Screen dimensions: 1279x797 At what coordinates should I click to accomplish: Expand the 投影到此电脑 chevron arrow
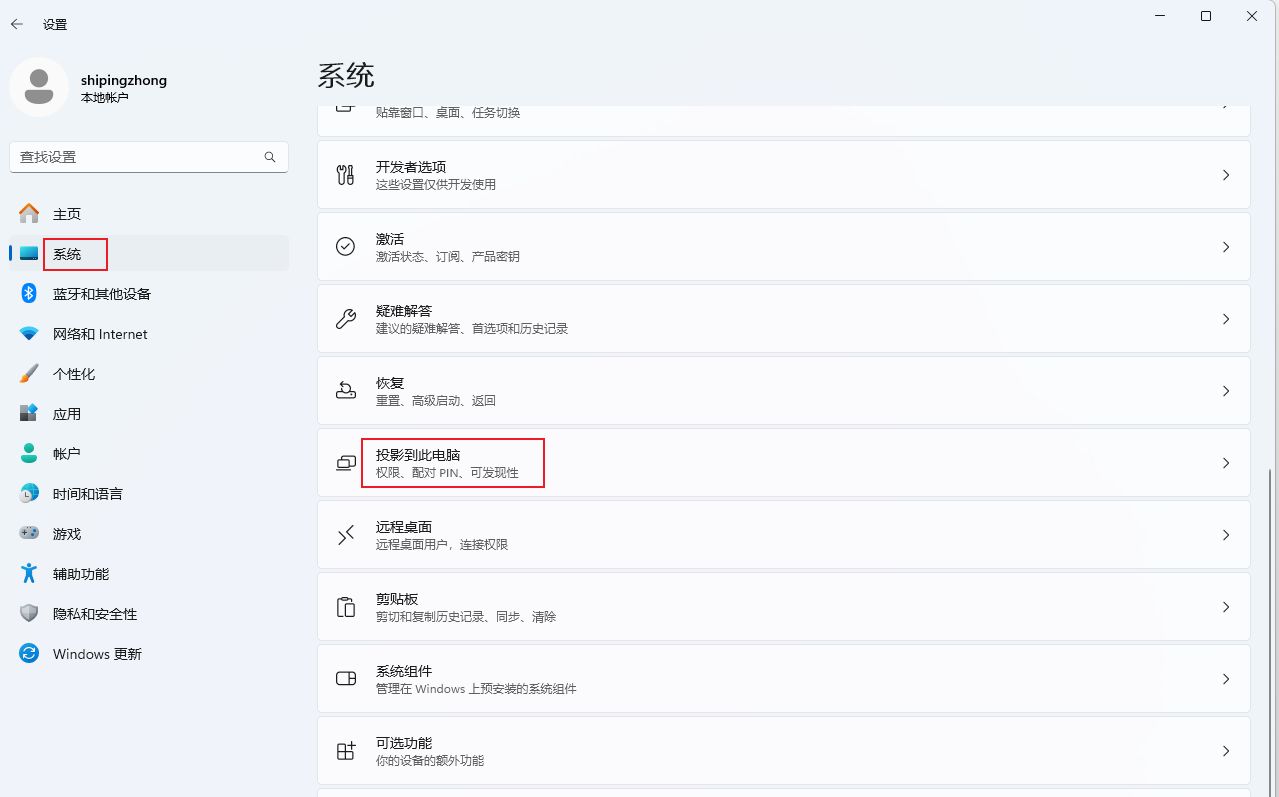(1226, 463)
